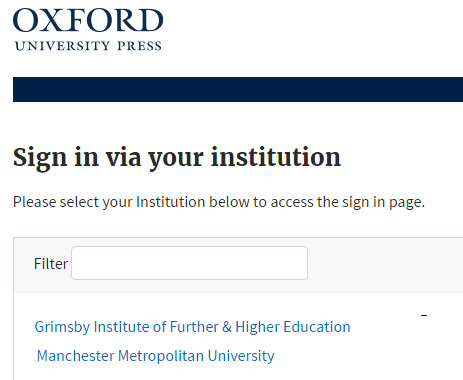Click the Filter label text
The width and height of the screenshot is (463, 380).
[51, 264]
